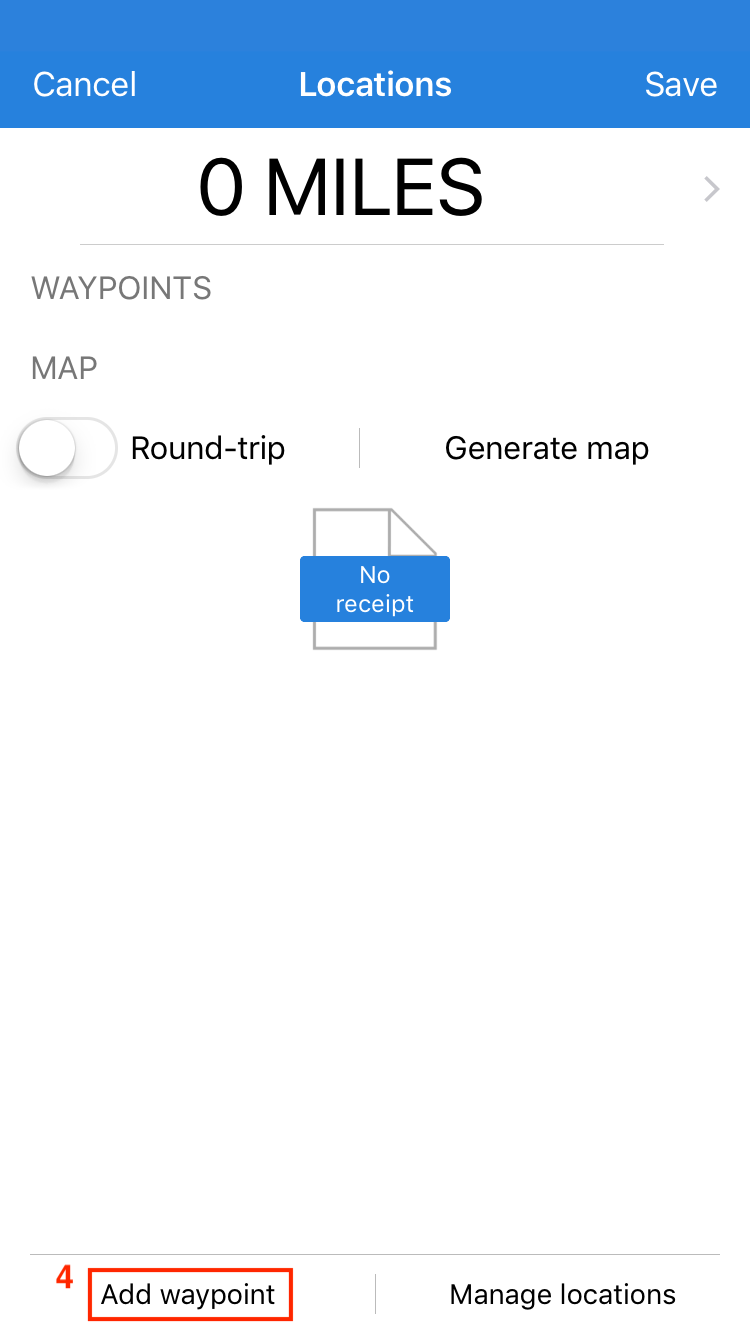Select the WAYPOINTS section header

coord(121,288)
